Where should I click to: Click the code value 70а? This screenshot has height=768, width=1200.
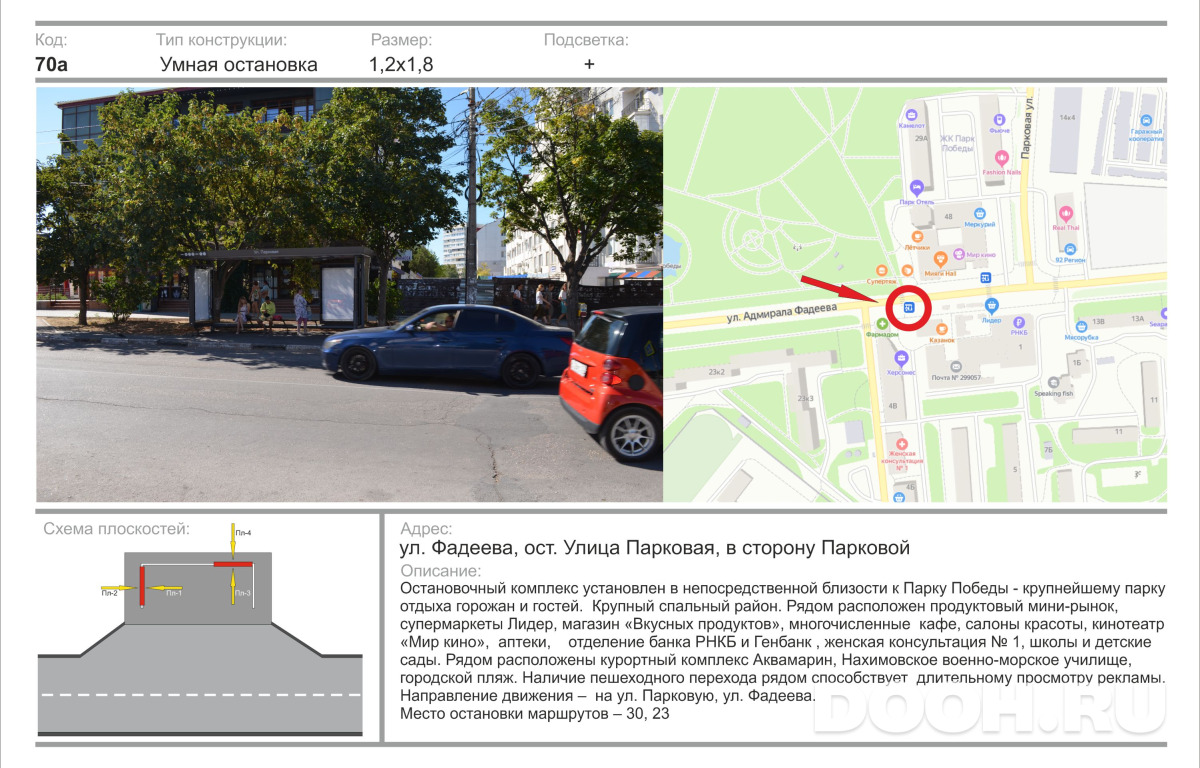[51, 64]
